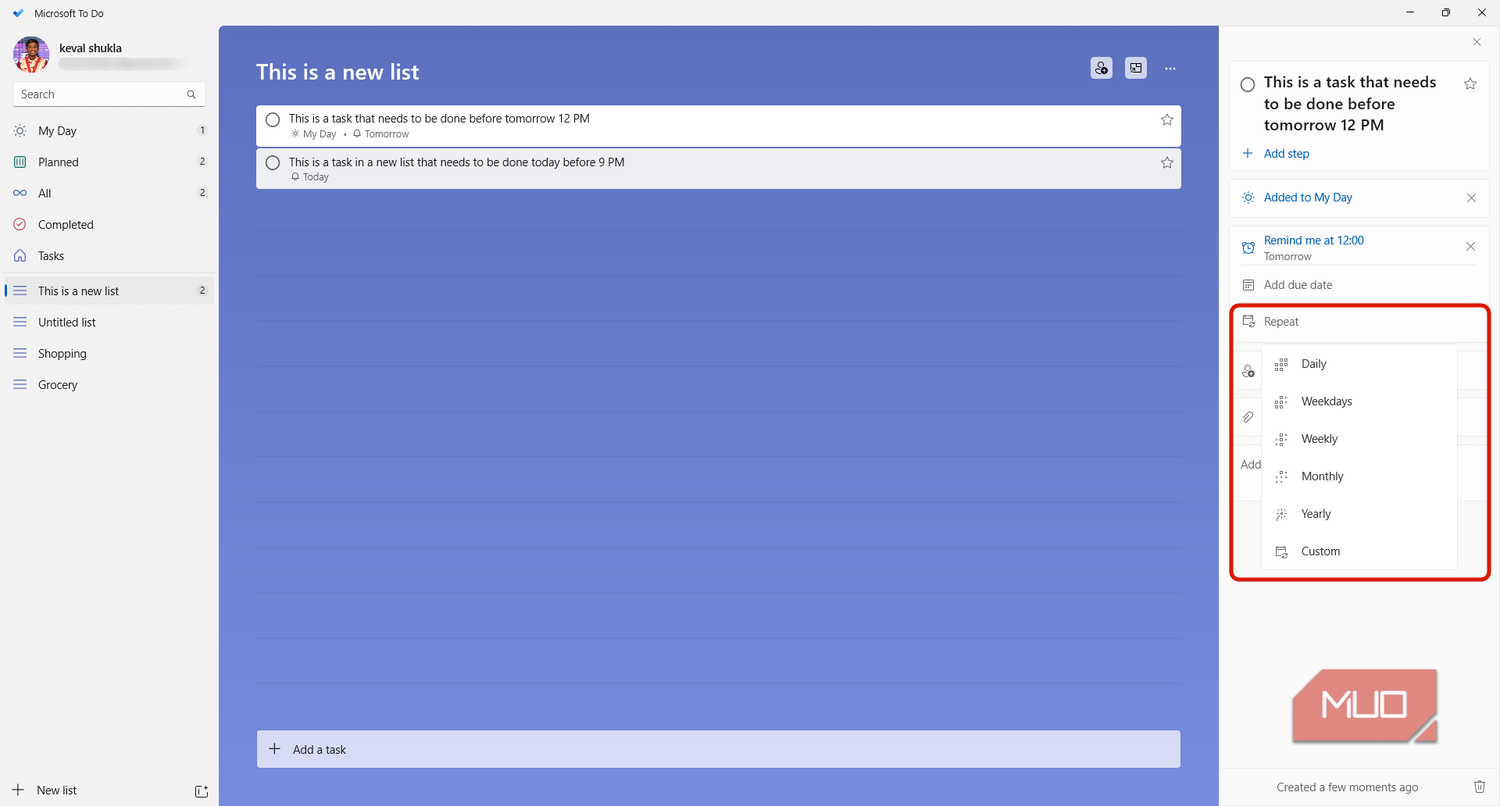Open the All tasks view
This screenshot has width=1500, height=806.
coord(108,193)
